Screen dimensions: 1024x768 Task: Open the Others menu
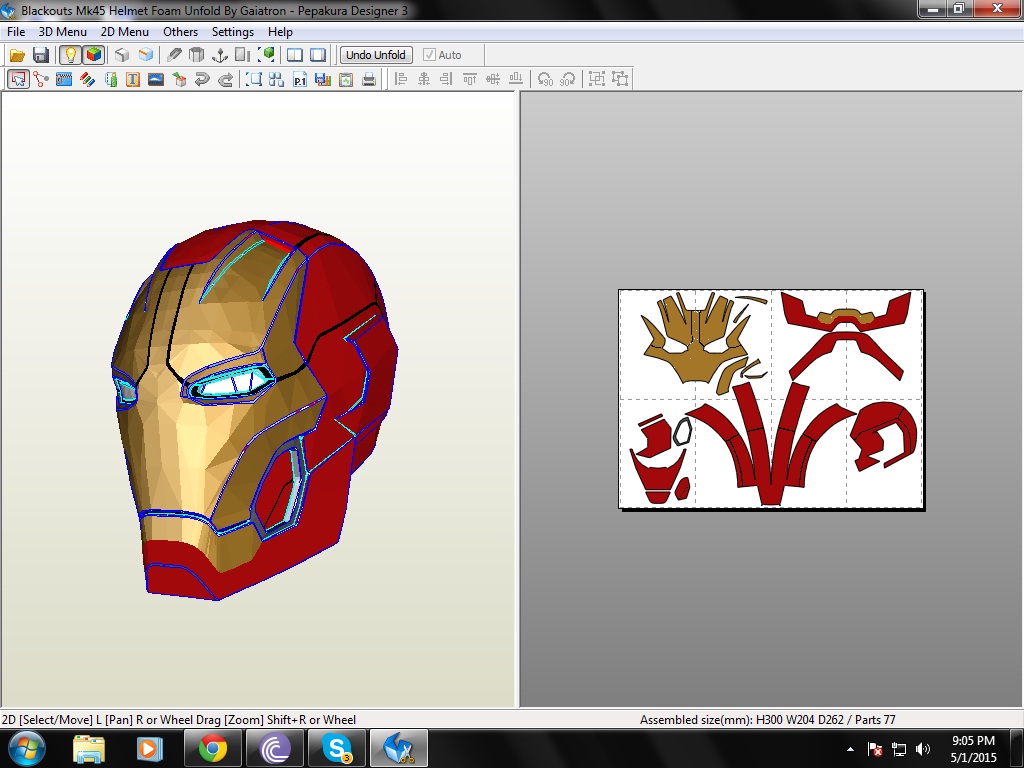tap(180, 32)
